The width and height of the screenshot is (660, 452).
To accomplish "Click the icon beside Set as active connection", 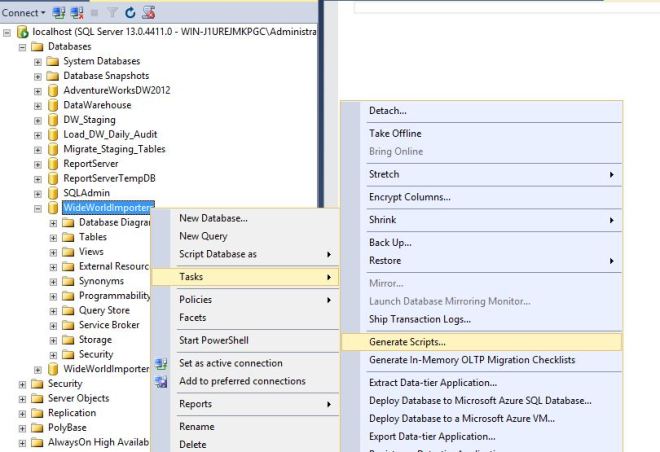I will point(162,364).
